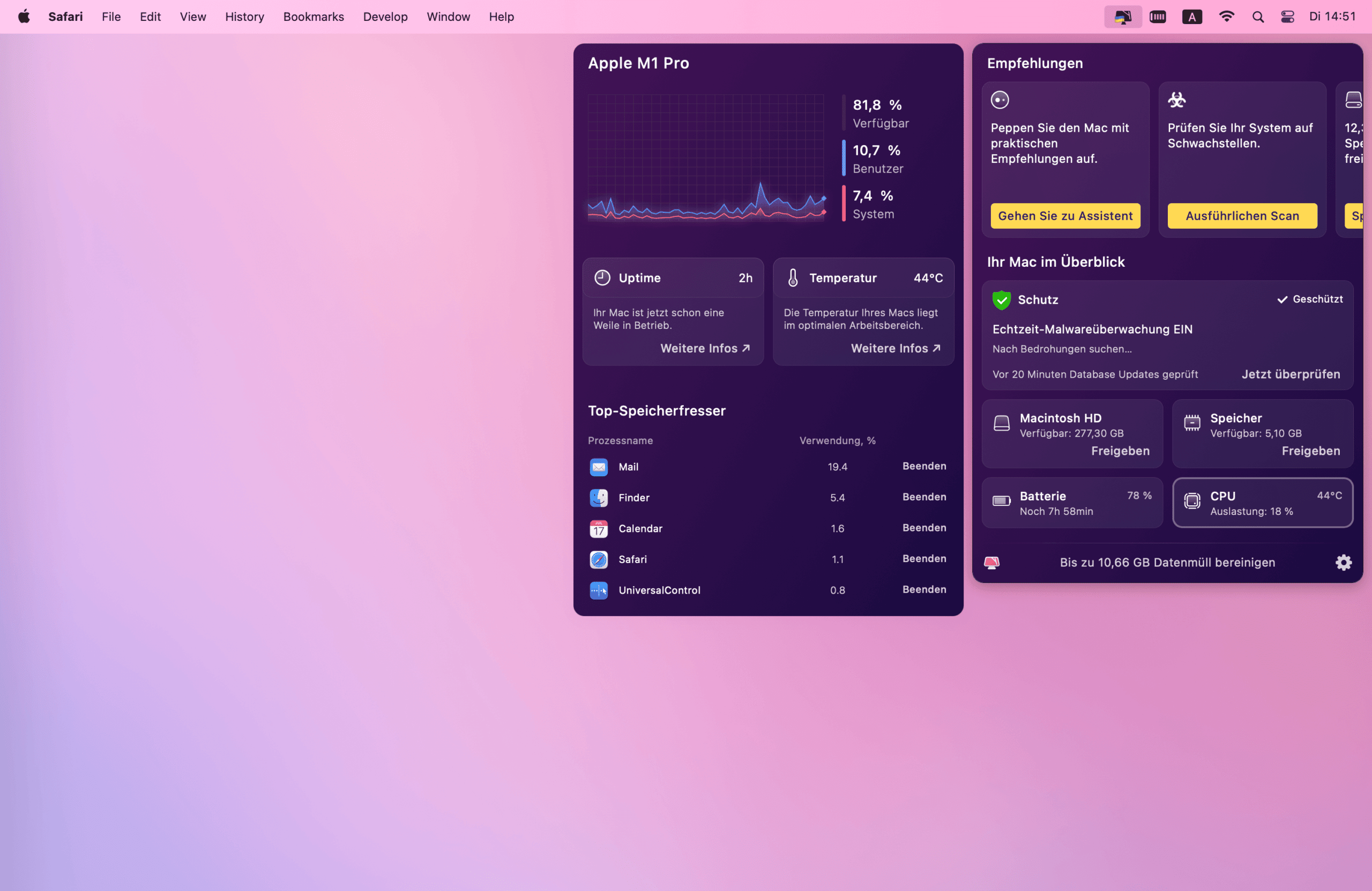
Task: Open Weitere Infos in Temperatur card
Action: click(x=895, y=348)
